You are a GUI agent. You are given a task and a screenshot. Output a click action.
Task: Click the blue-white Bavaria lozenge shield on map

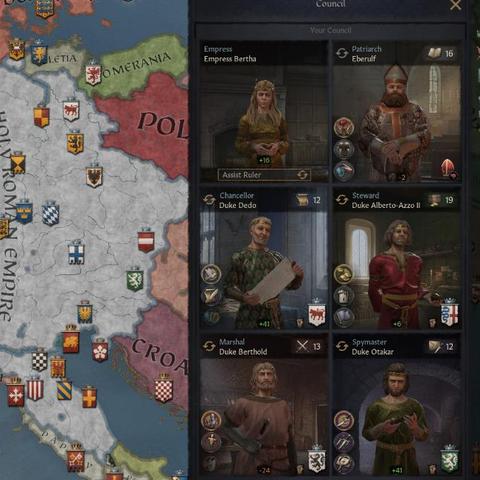coord(50,213)
